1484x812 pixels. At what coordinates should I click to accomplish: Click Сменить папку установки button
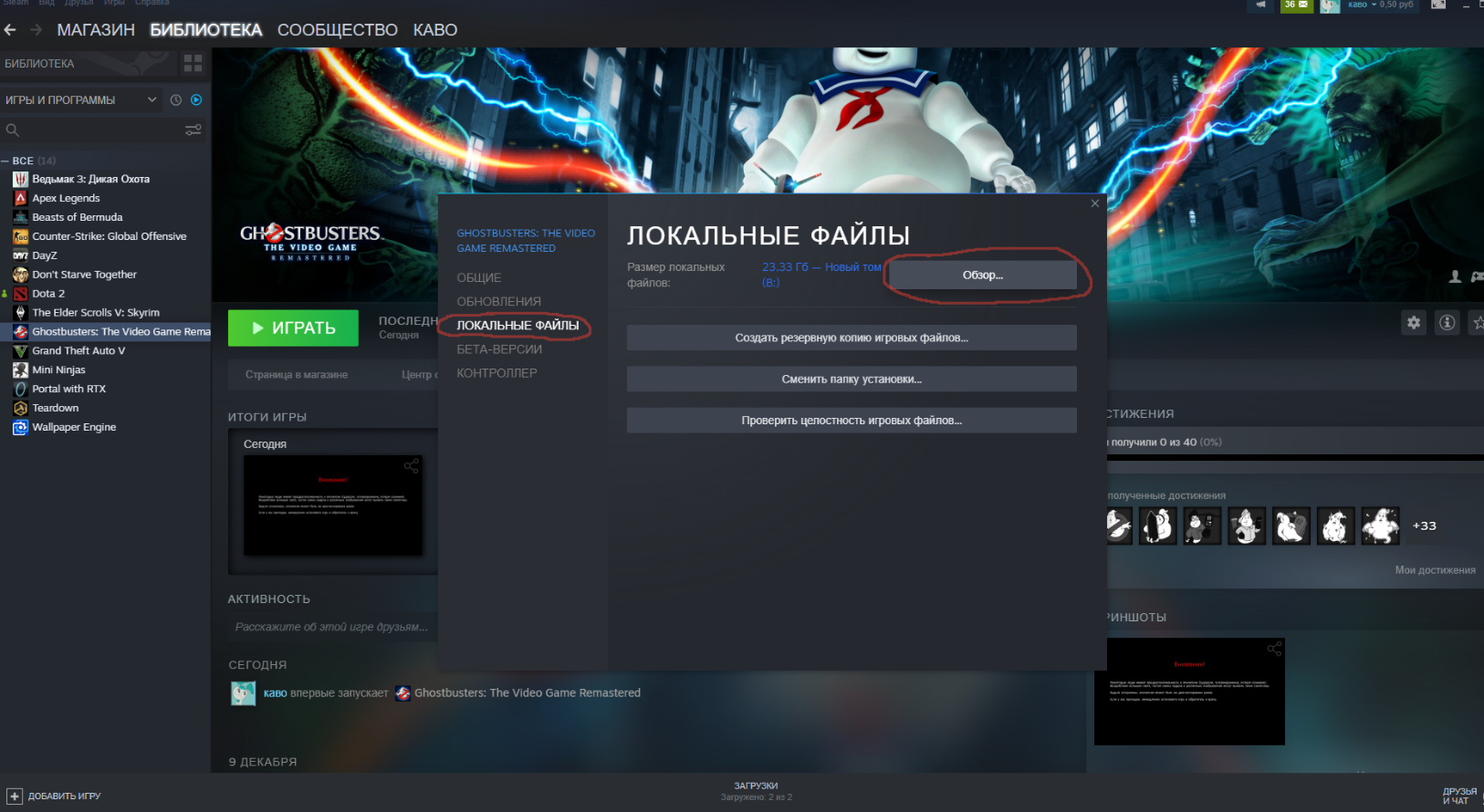pyautogui.click(x=852, y=379)
